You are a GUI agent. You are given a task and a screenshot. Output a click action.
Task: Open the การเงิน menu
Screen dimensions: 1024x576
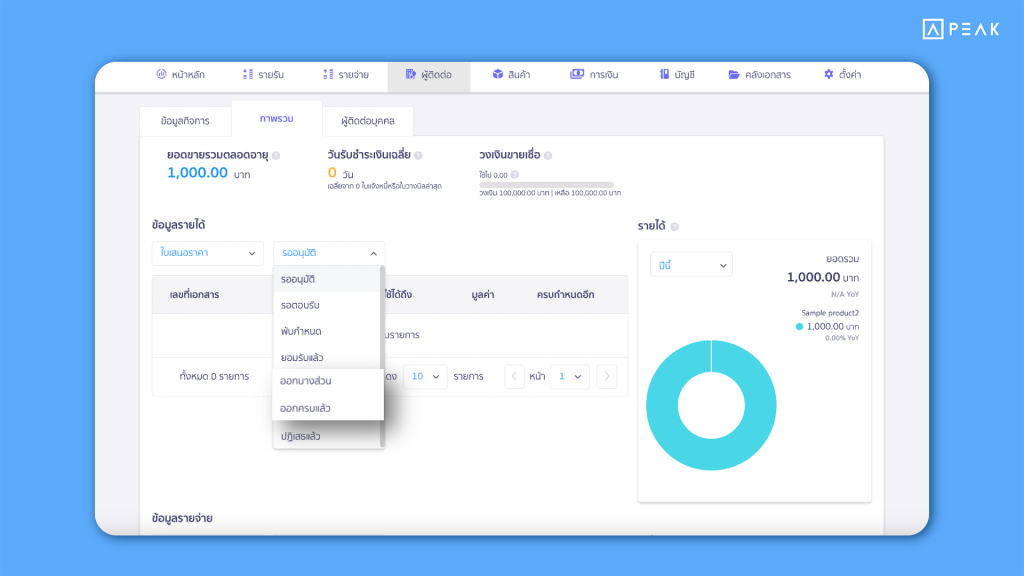pyautogui.click(x=594, y=74)
